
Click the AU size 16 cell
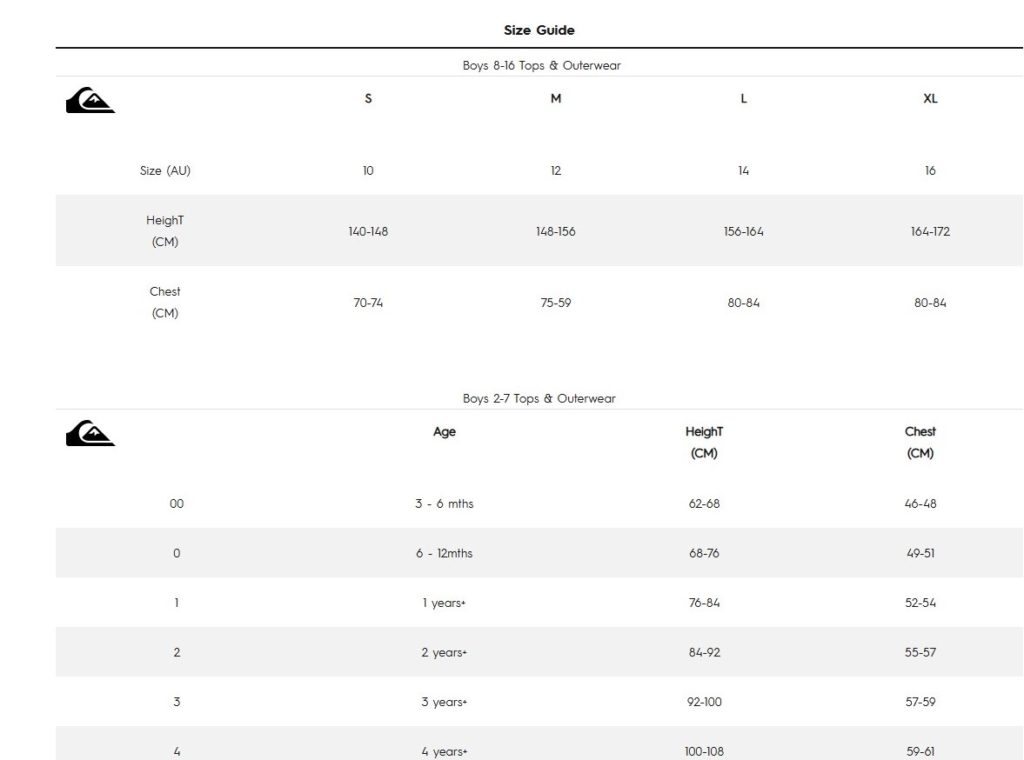tap(930, 170)
